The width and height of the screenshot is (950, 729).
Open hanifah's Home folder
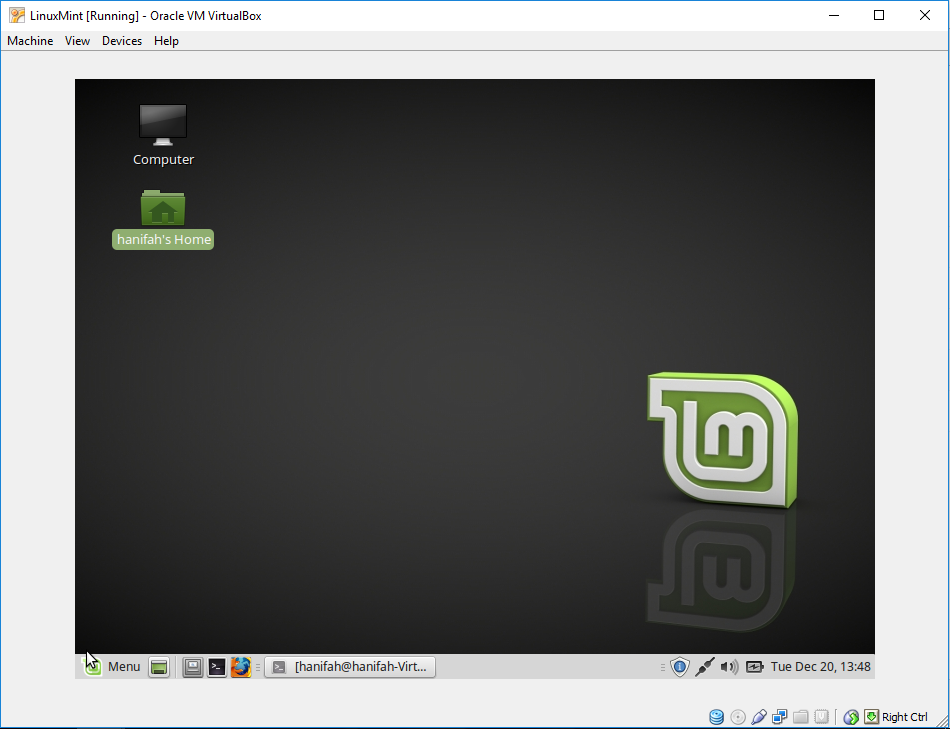tap(162, 210)
